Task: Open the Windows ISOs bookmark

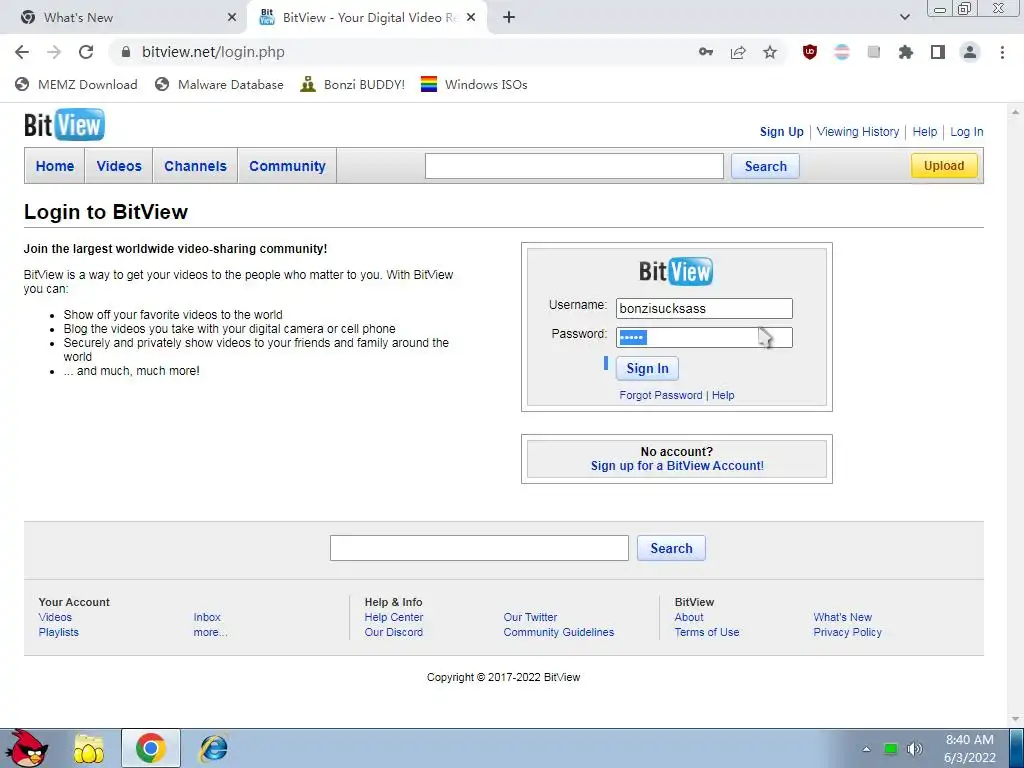Action: (x=474, y=84)
